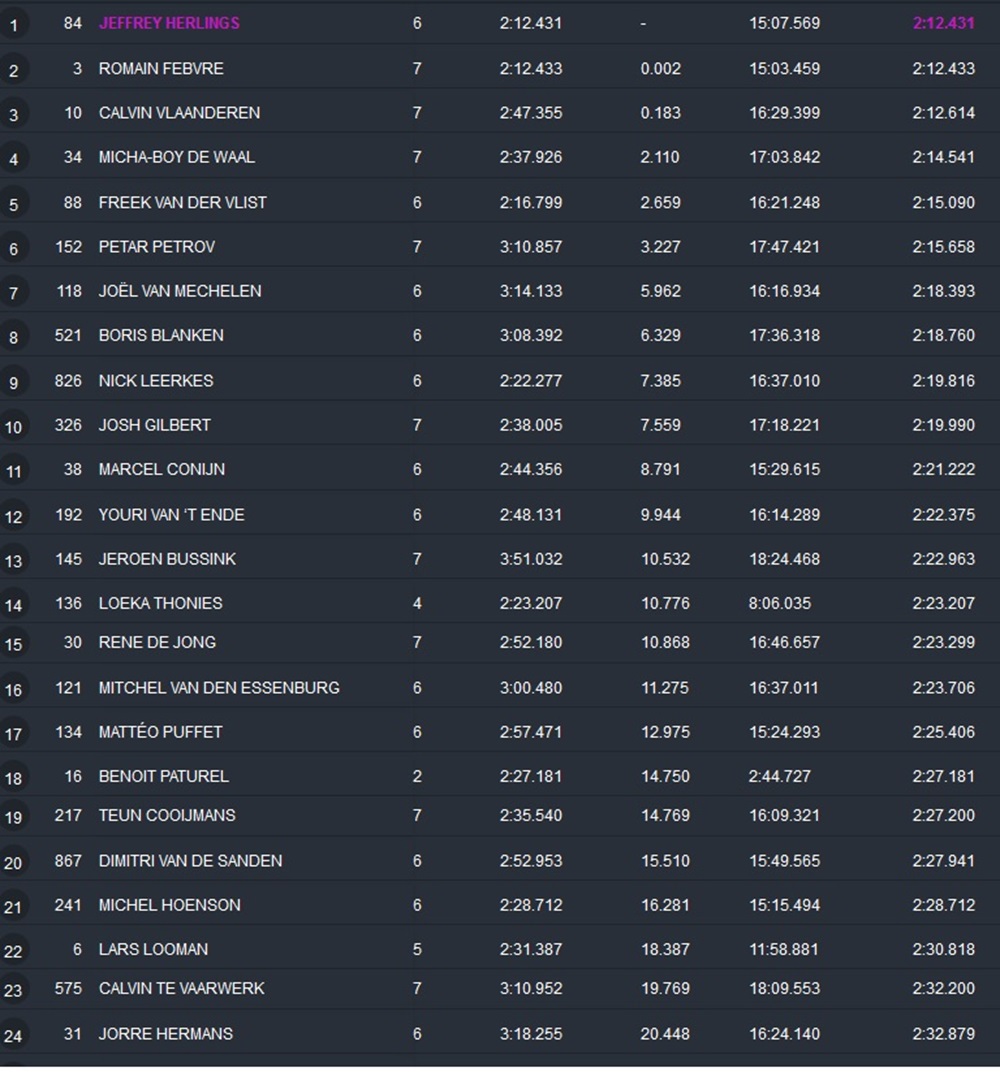Click the position 24 circle badge
Viewport: 1000px width, 1085px height.
pos(13,1036)
